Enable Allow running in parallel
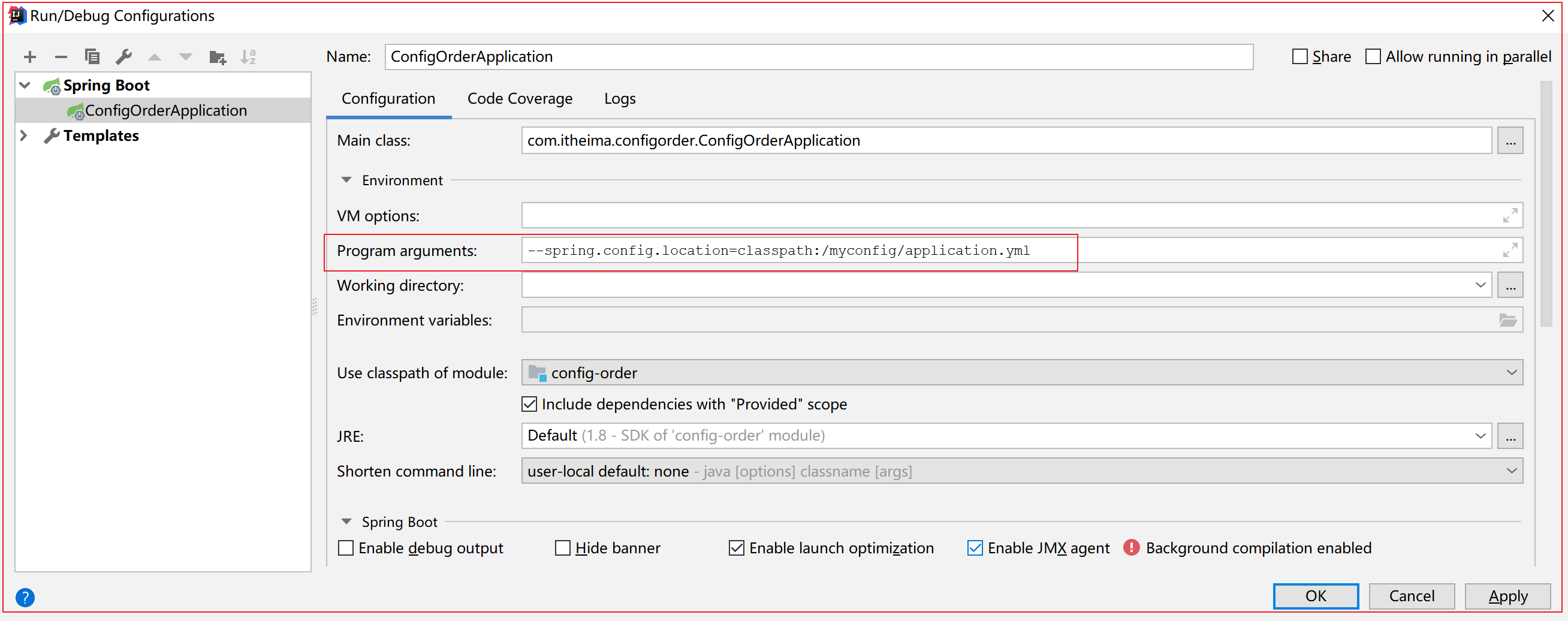The height and width of the screenshot is (621, 1568). click(x=1373, y=56)
